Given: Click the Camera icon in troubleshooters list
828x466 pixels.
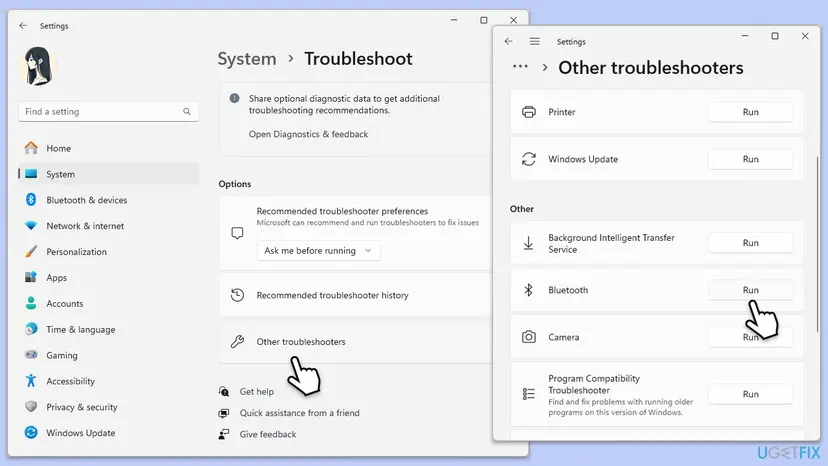Looking at the screenshot, I should pyautogui.click(x=529, y=337).
